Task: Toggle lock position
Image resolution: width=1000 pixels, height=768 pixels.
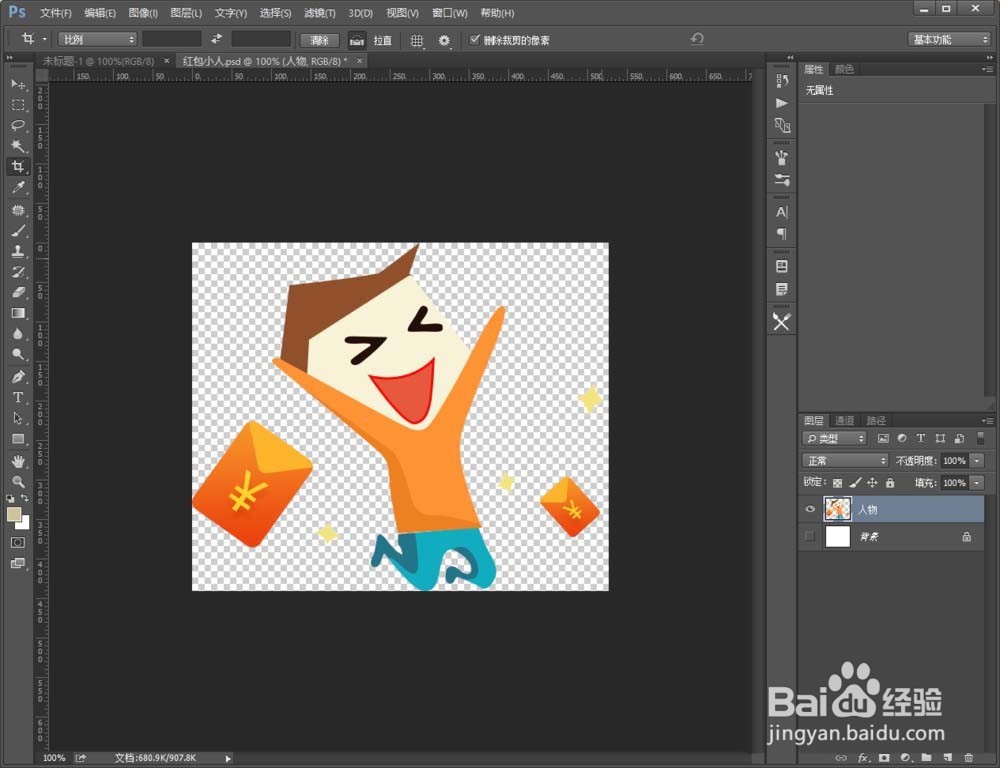Action: (x=872, y=483)
